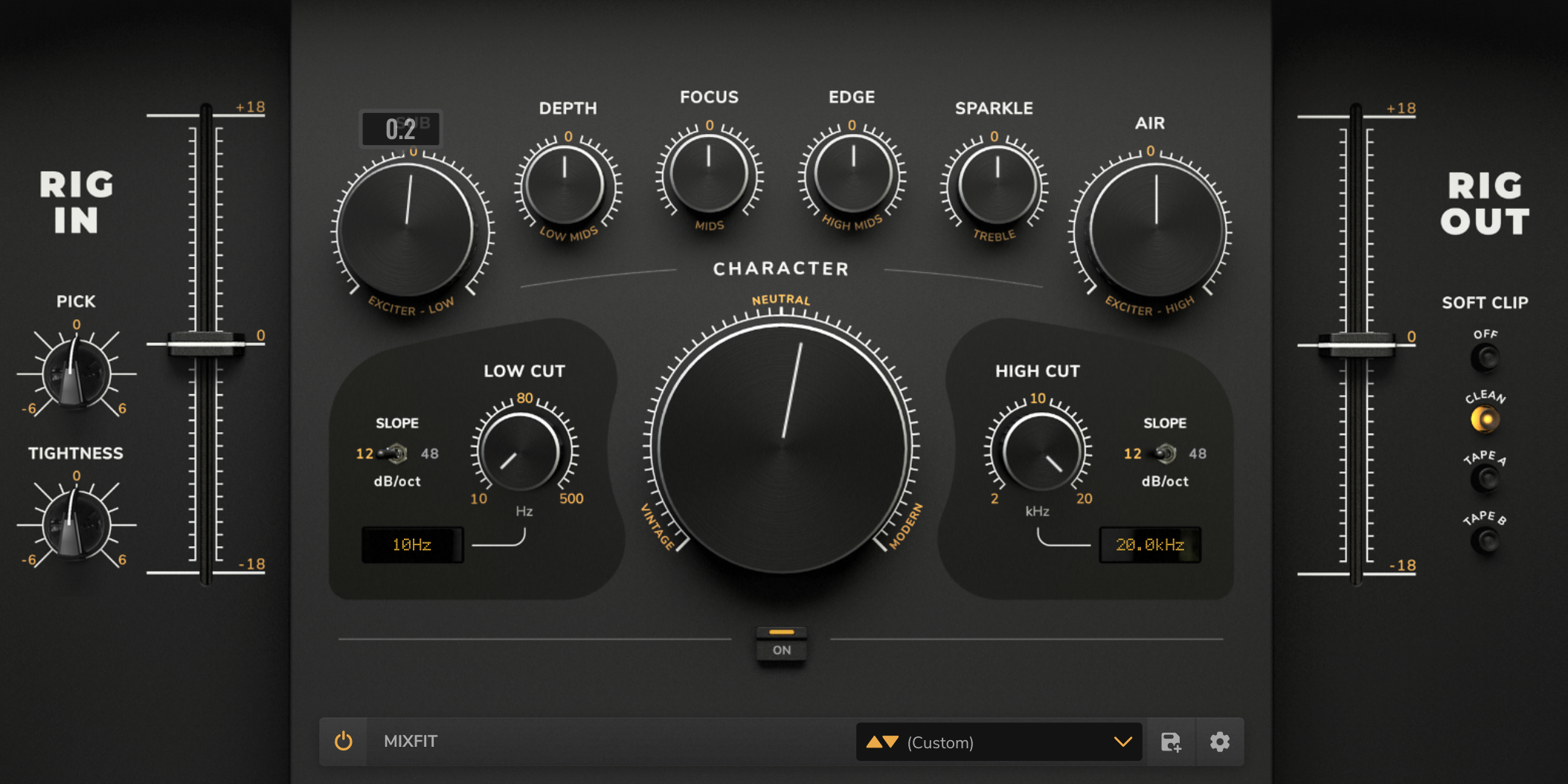Open the (Custom) preset dropdown
Screen dimensions: 1568x784
click(999, 742)
